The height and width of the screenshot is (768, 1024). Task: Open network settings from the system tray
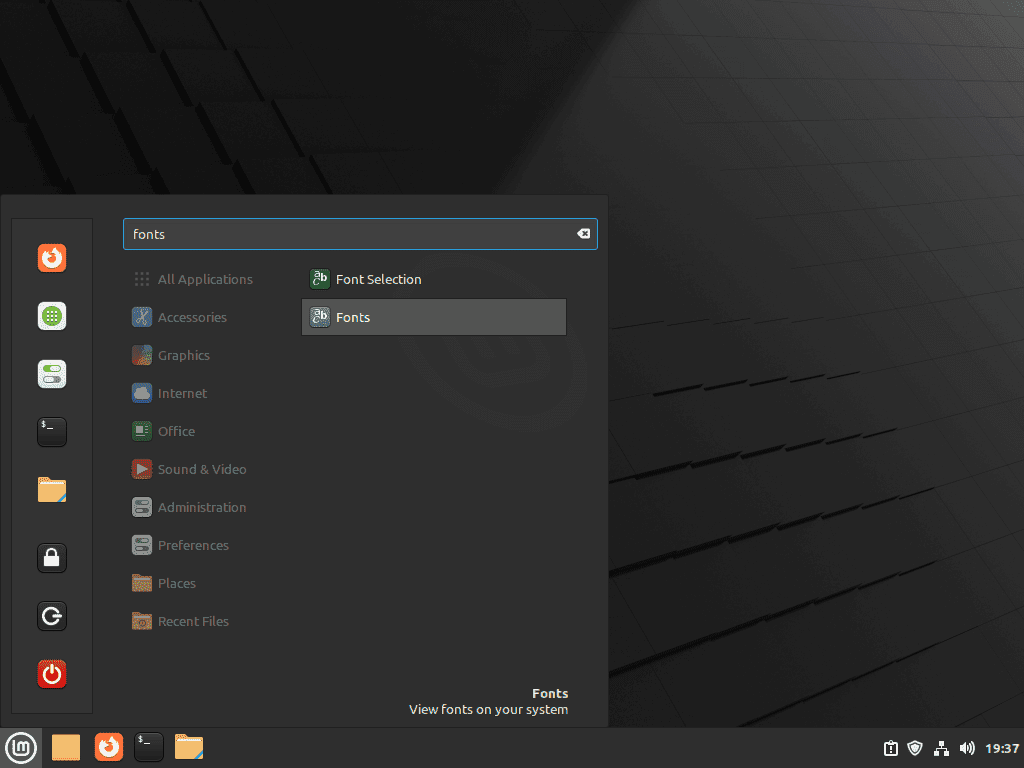coord(941,747)
